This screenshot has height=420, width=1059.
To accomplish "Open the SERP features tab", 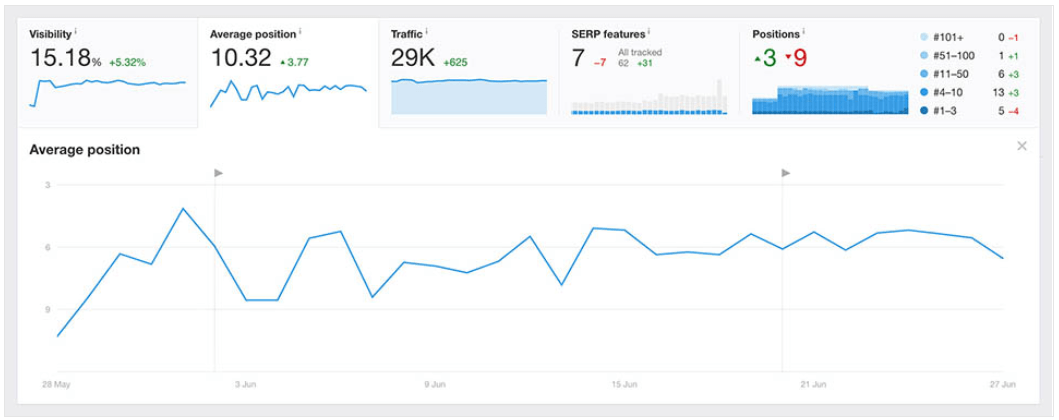I will pyautogui.click(x=649, y=71).
